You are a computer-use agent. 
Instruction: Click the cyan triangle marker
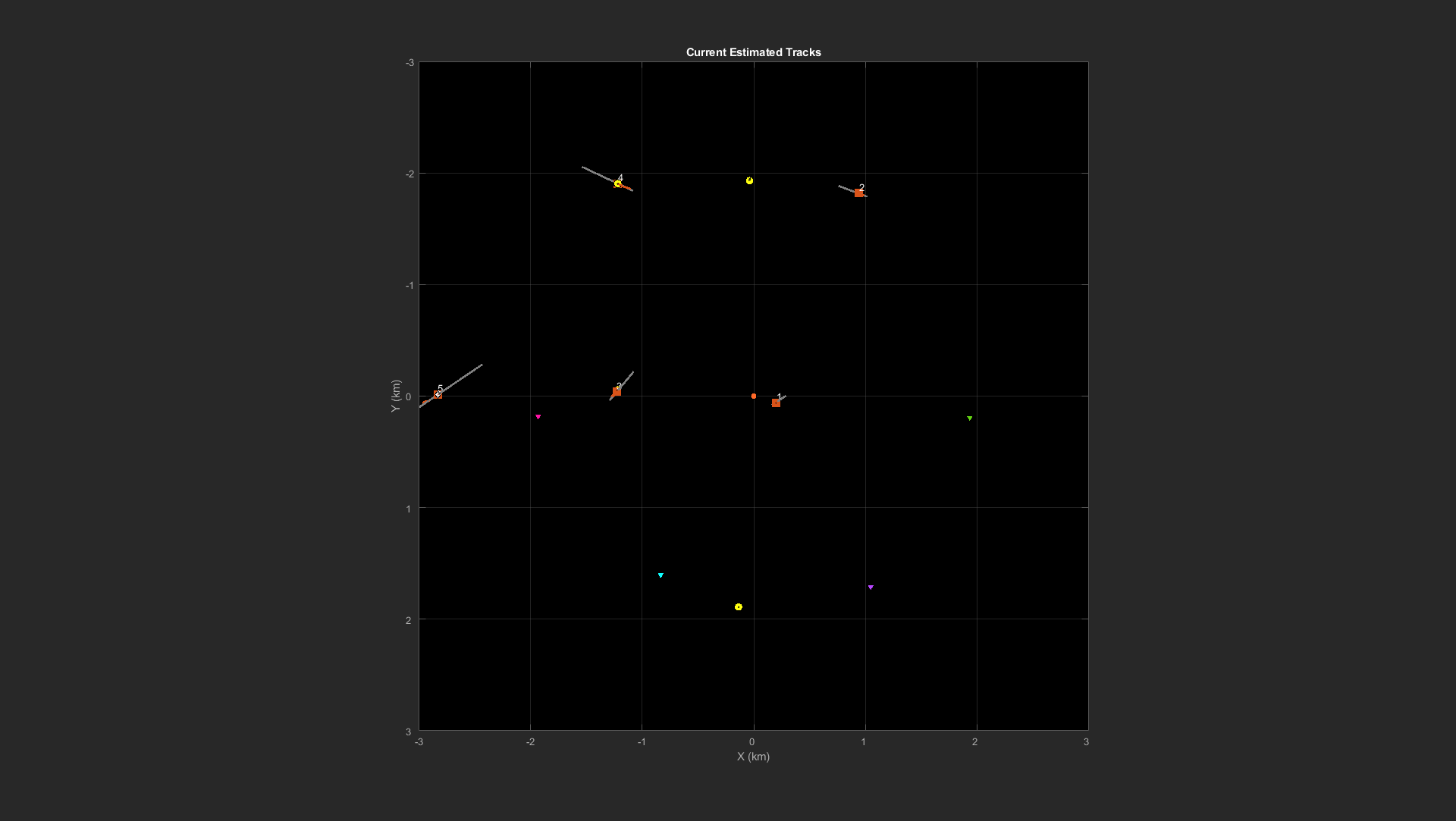point(661,575)
